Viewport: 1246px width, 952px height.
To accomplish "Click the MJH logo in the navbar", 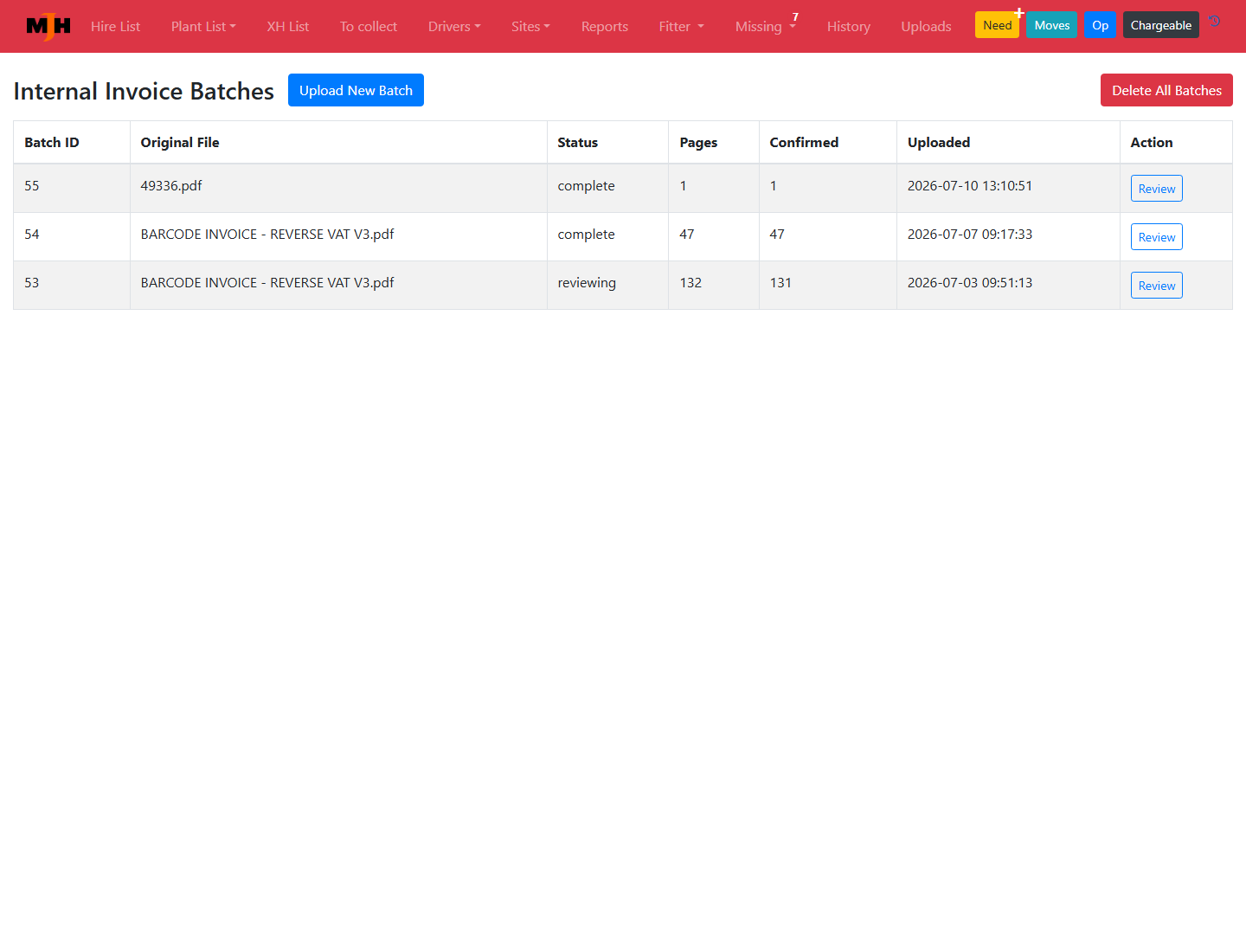I will (x=48, y=26).
